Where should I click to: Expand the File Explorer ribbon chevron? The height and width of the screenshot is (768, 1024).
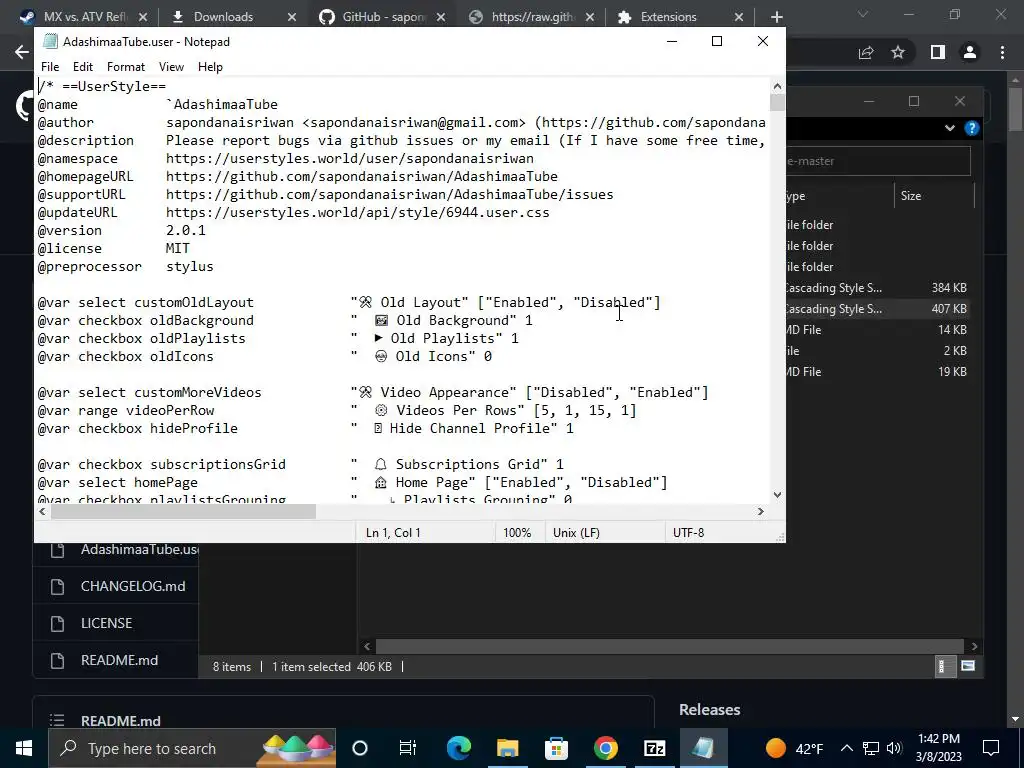point(950,128)
